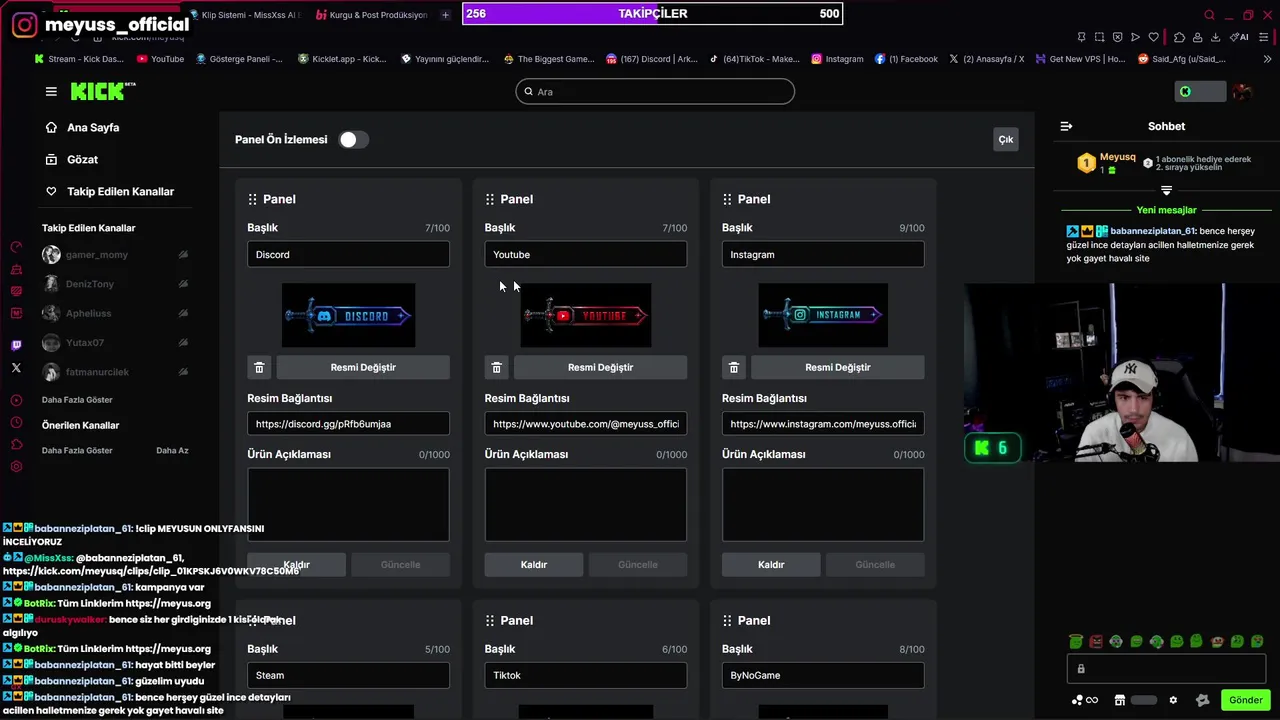Click the chat message input box
This screenshot has width=1280, height=720.
(1166, 669)
